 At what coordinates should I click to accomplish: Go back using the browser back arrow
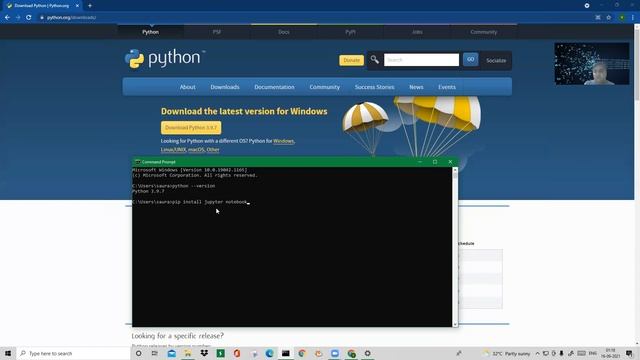point(7,18)
